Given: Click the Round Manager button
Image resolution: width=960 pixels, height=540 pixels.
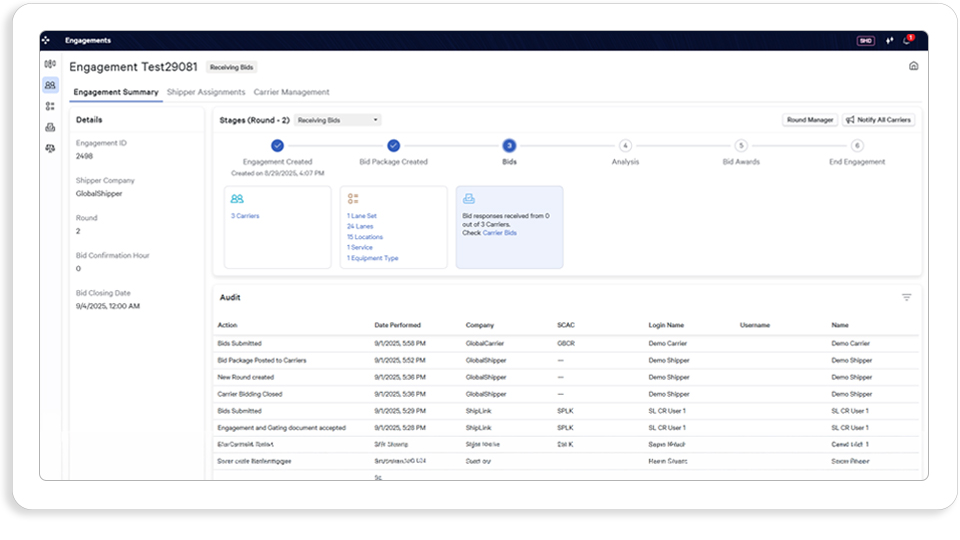Looking at the screenshot, I should click(810, 120).
